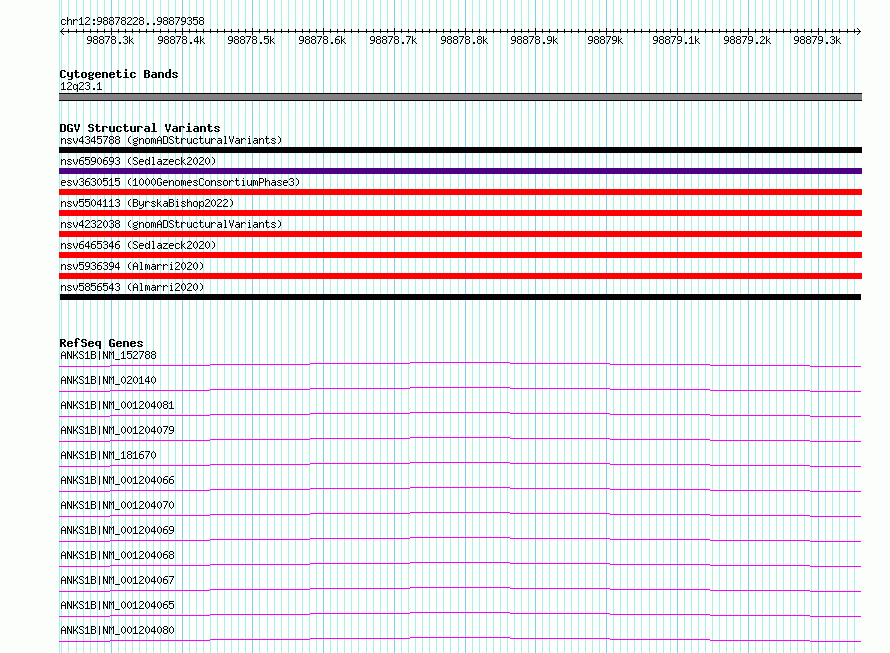Click the red bar for nsv5504113
Image resolution: width=890 pixels, height=653 pixels.
(460, 213)
